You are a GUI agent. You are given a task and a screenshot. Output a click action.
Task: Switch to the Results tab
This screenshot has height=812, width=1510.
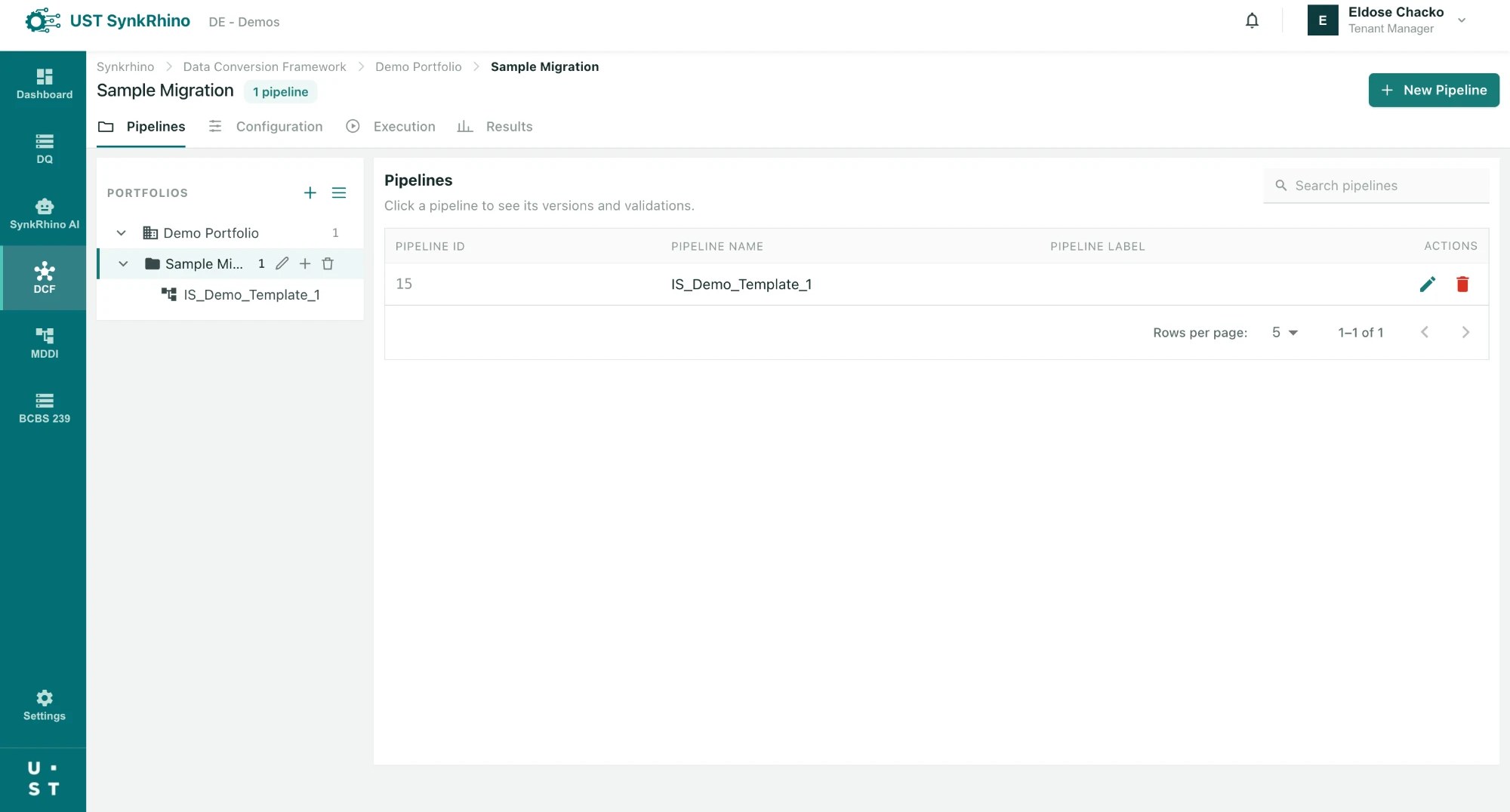[x=495, y=127]
